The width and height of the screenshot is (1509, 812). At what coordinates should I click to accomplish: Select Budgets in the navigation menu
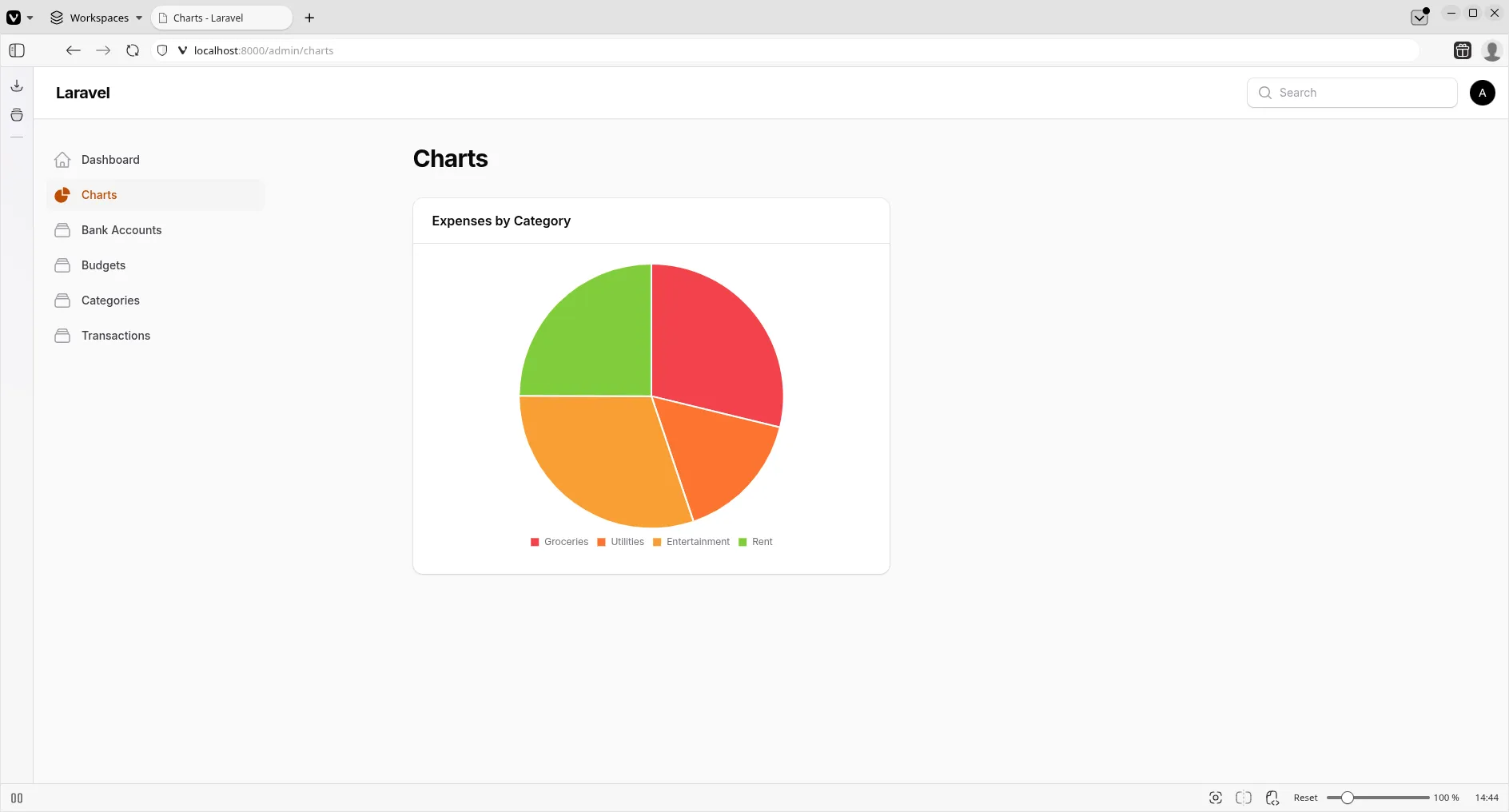(102, 265)
